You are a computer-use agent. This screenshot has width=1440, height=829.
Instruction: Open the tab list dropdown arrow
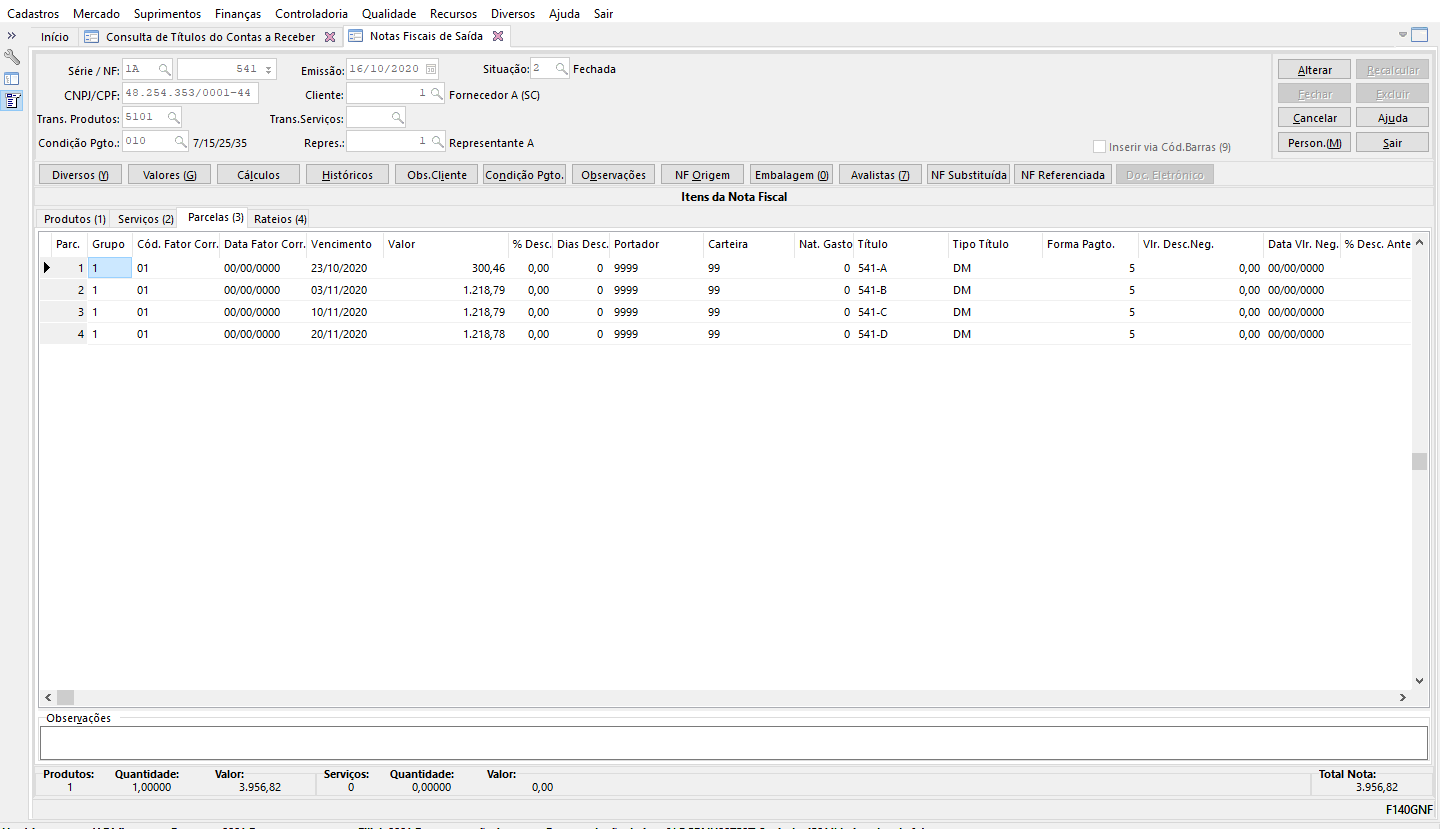pyautogui.click(x=1402, y=35)
